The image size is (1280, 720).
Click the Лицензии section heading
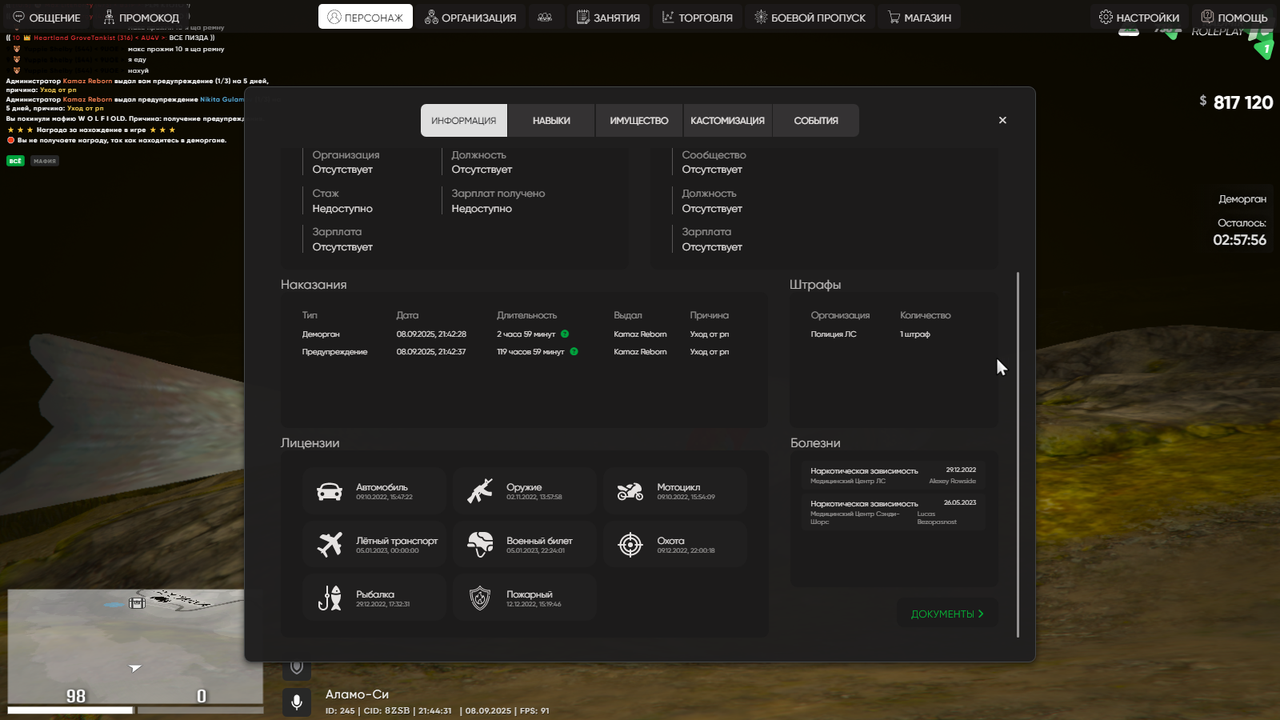point(310,443)
